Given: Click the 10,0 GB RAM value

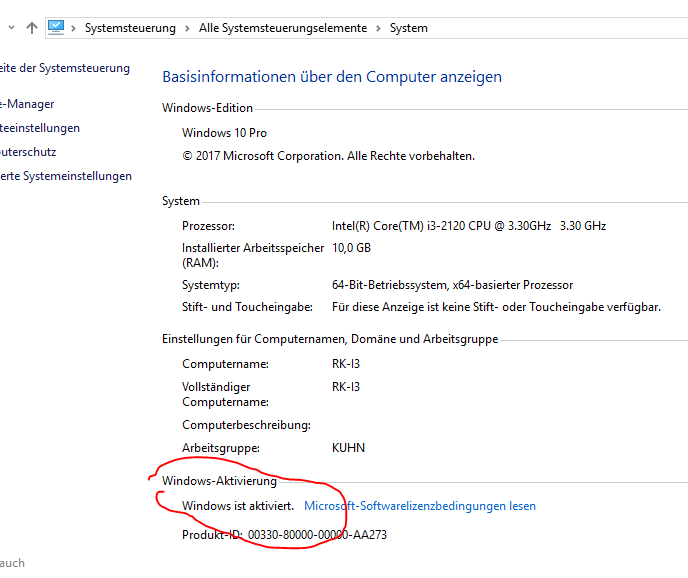Looking at the screenshot, I should tap(351, 248).
